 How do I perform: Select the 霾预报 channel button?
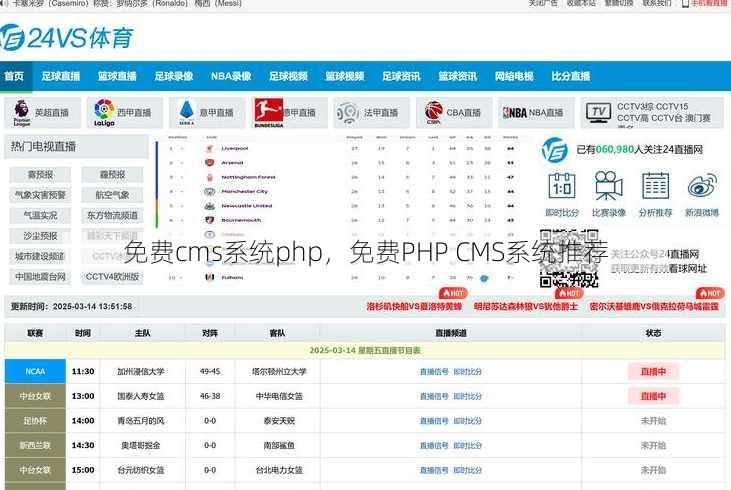[x=112, y=175]
